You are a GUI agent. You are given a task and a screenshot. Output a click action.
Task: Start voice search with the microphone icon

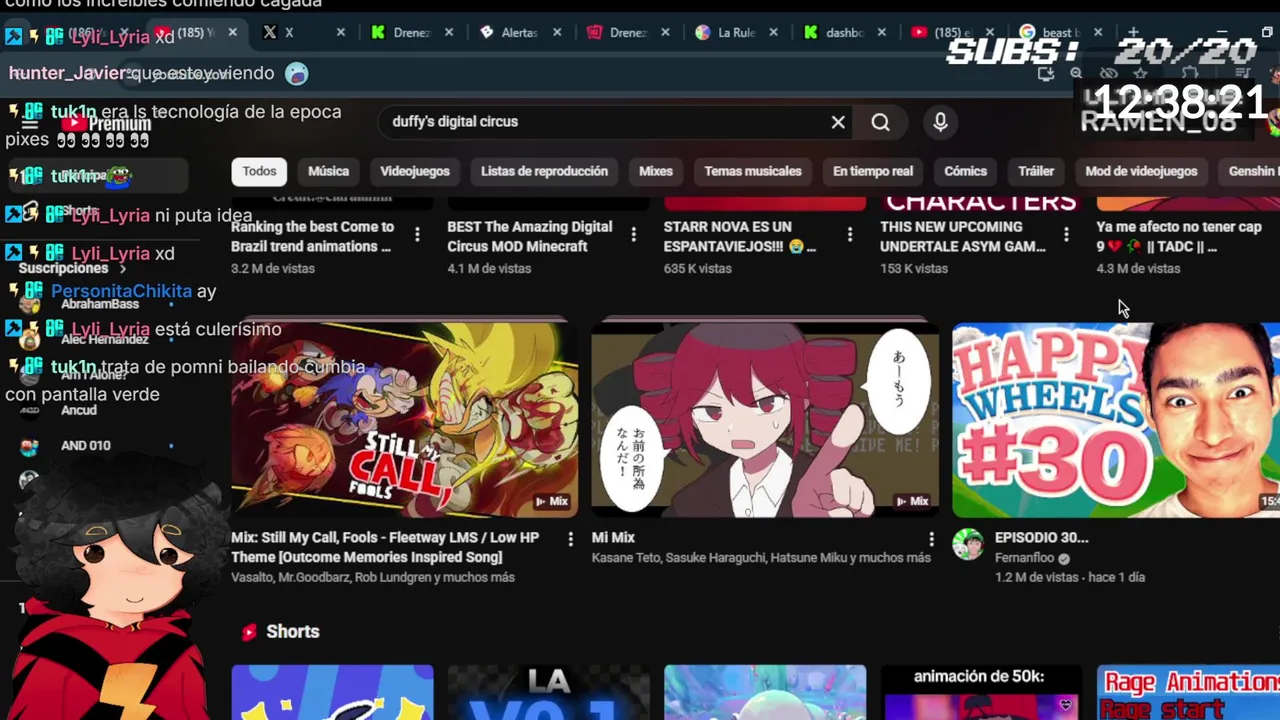coord(940,122)
